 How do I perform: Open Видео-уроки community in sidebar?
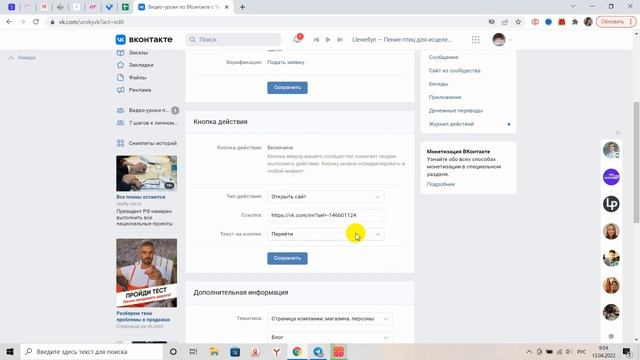pyautogui.click(x=147, y=110)
